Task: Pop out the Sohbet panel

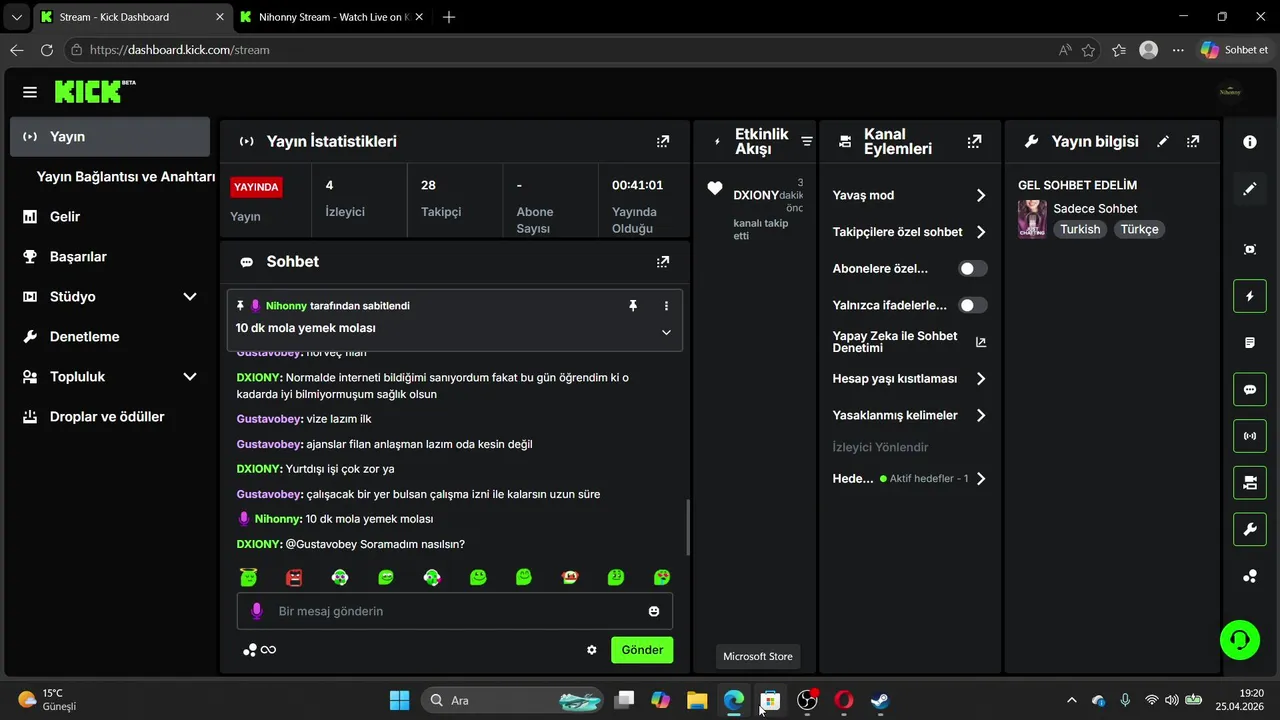Action: [x=663, y=262]
